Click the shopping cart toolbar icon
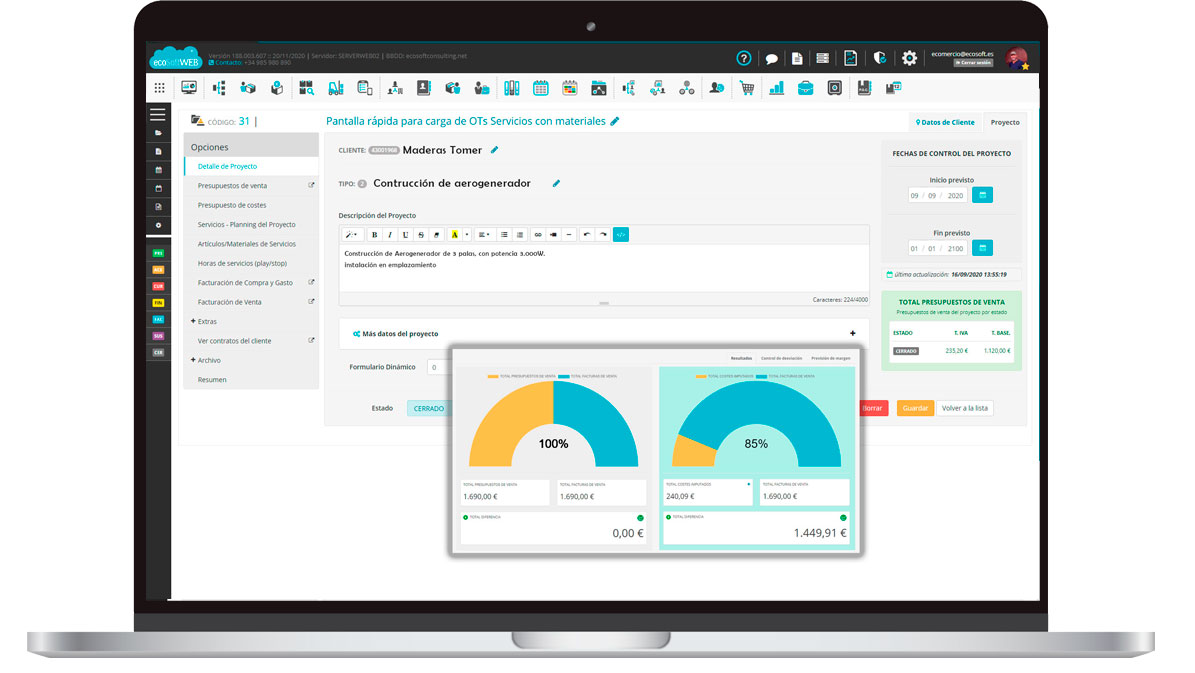Viewport: 1195px width, 673px height. [746, 88]
